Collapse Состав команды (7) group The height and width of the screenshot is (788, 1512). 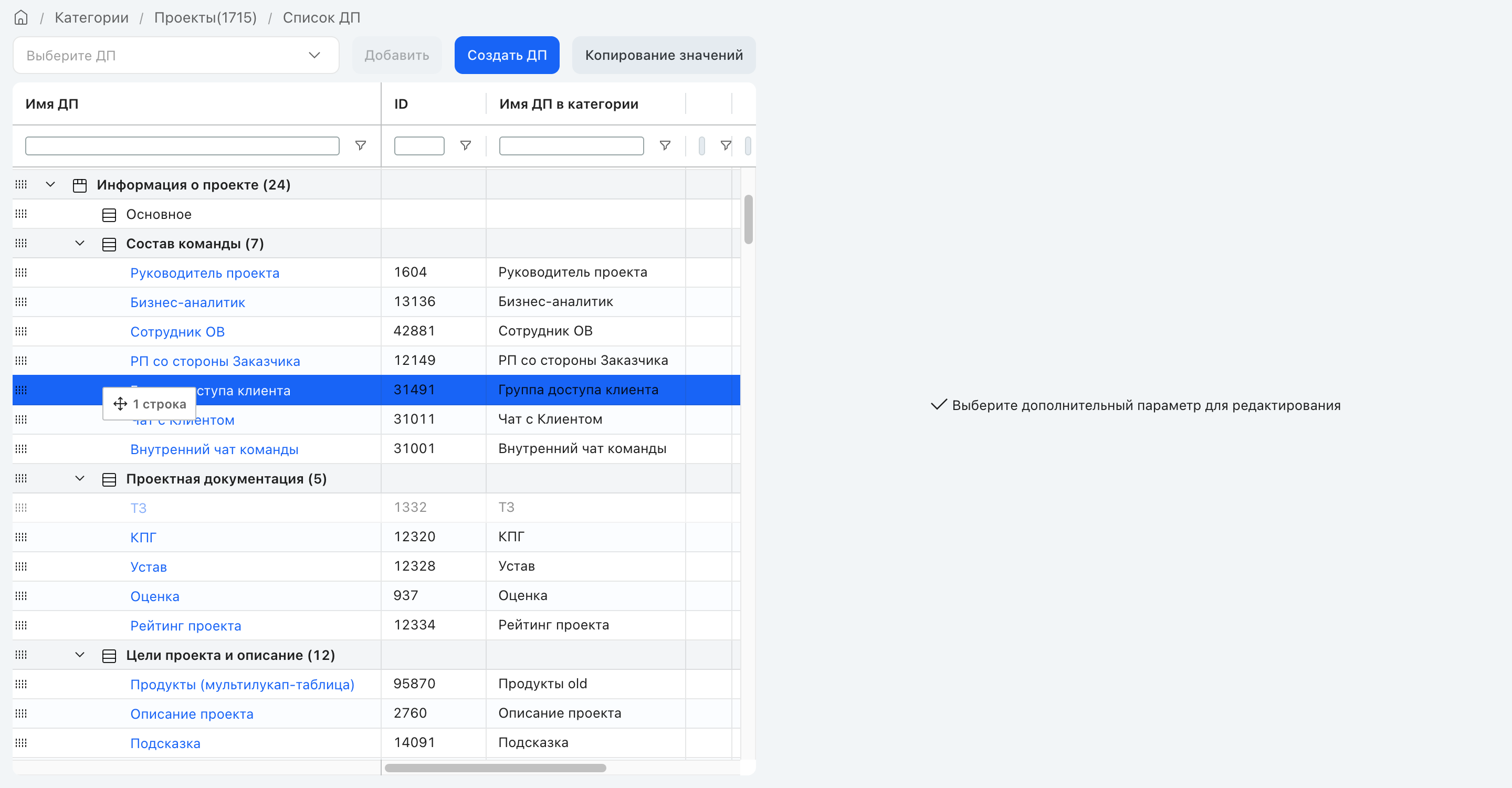coord(80,243)
